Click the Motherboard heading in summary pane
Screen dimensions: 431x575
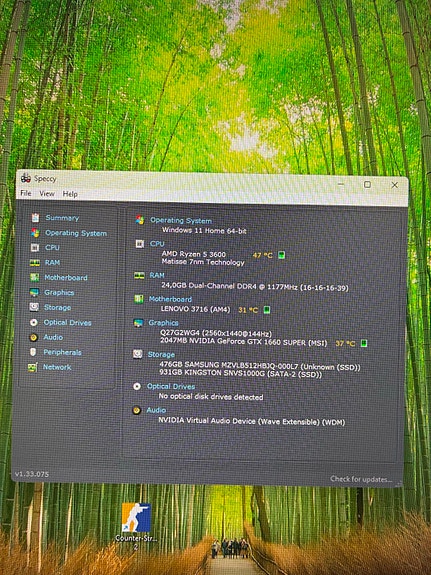pos(170,299)
